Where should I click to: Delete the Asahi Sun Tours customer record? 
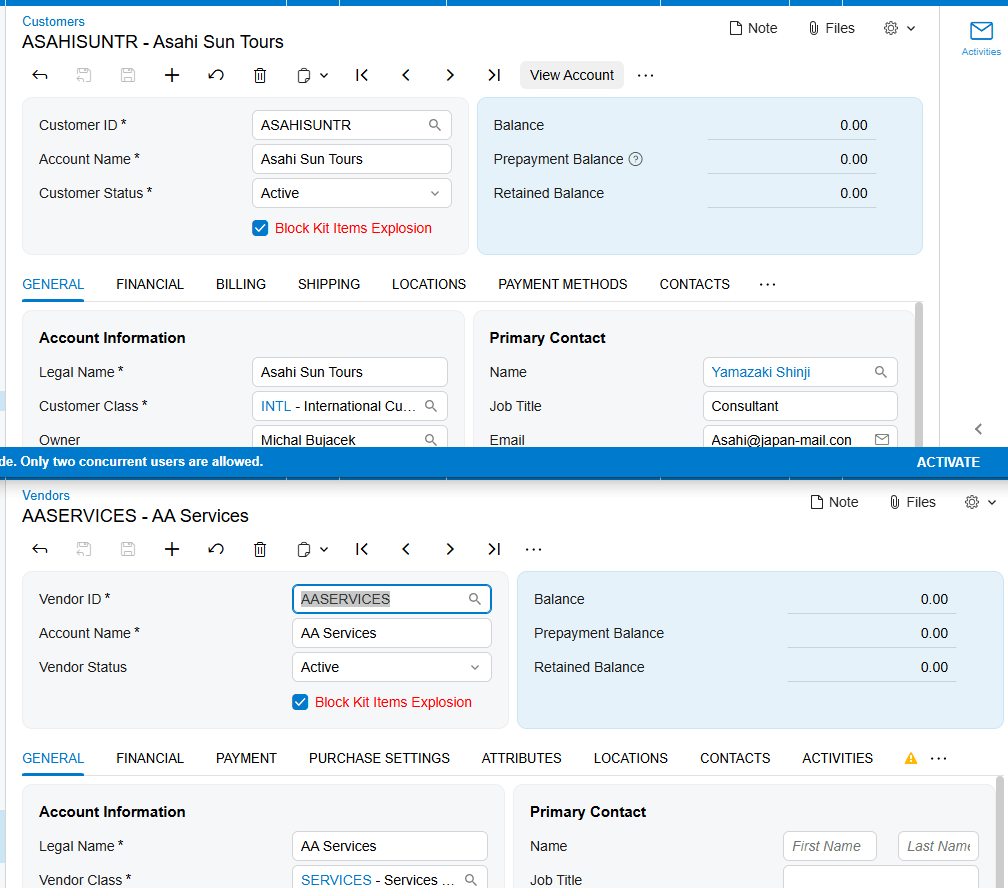pyautogui.click(x=260, y=75)
